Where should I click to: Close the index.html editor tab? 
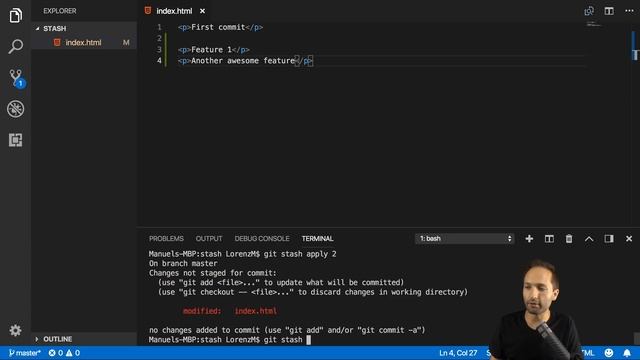202,11
